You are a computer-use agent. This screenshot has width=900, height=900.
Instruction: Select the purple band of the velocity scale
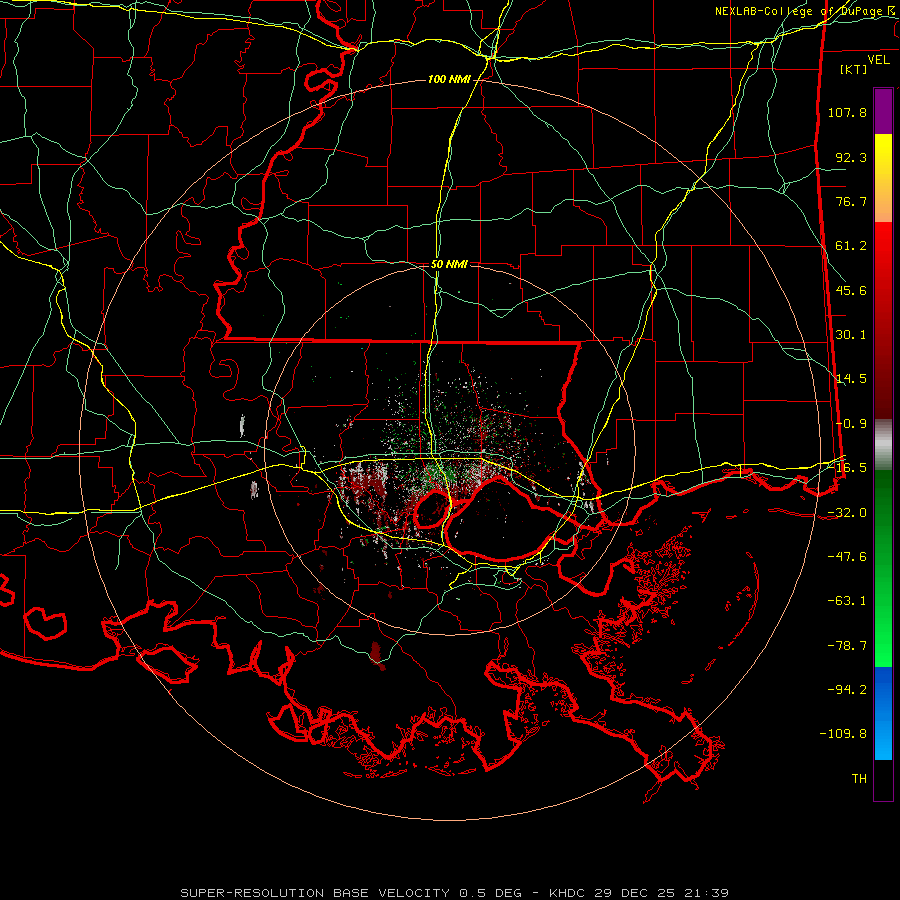coord(883,111)
